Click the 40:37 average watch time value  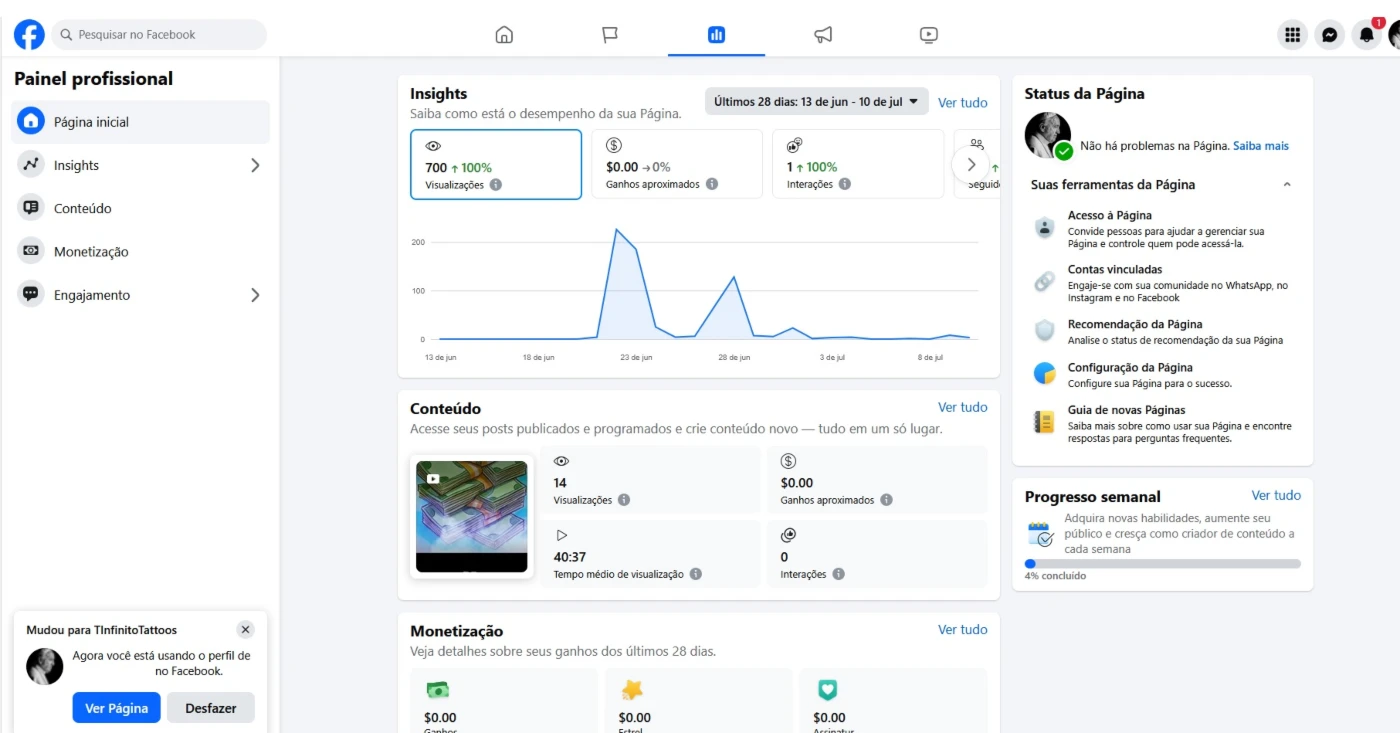570,557
